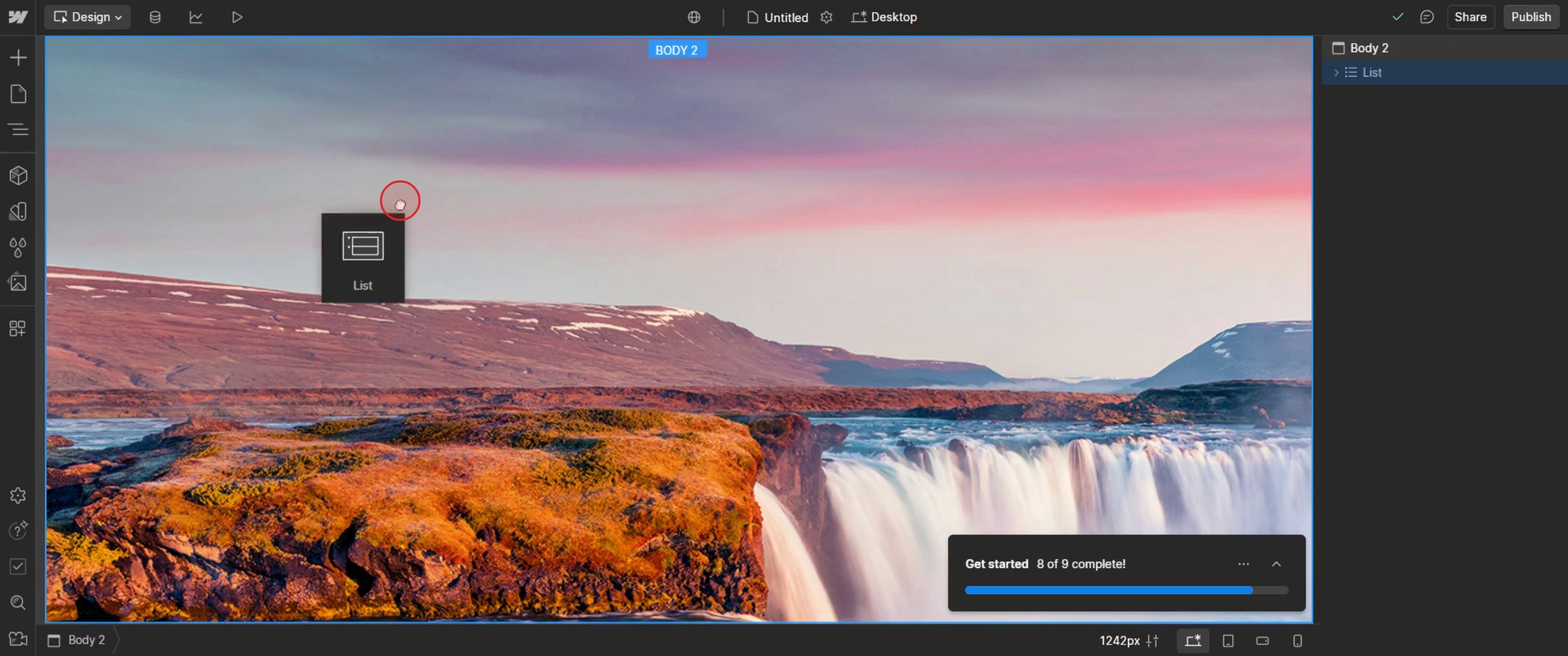Click the Share button

[1470, 17]
